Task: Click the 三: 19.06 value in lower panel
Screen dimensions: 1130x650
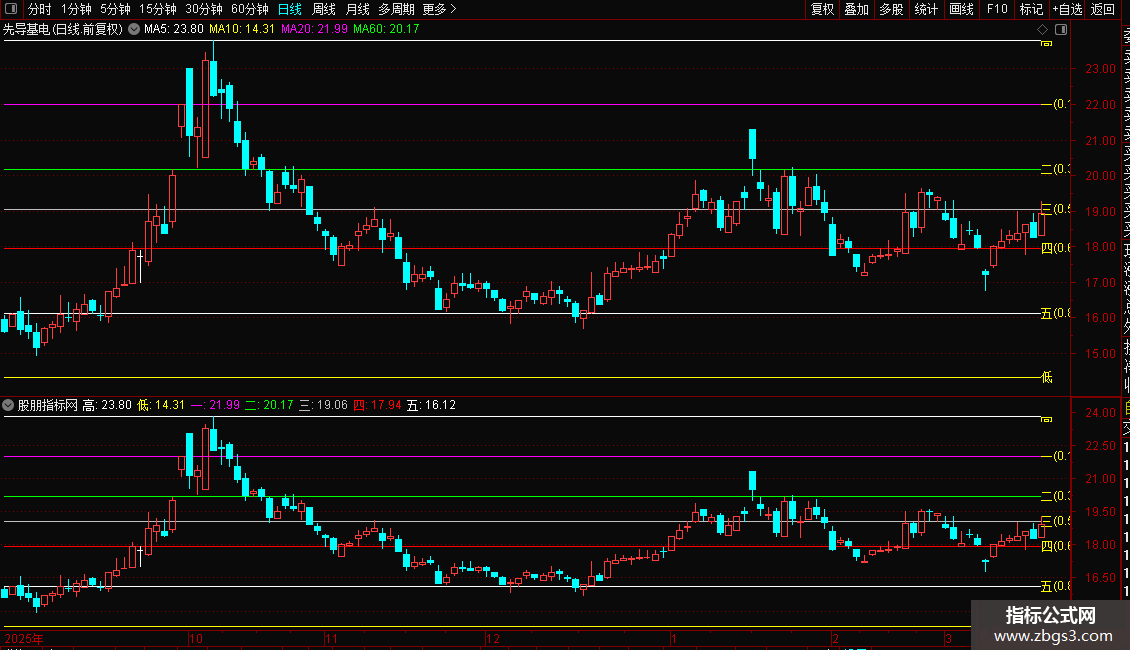Action: click(x=324, y=405)
